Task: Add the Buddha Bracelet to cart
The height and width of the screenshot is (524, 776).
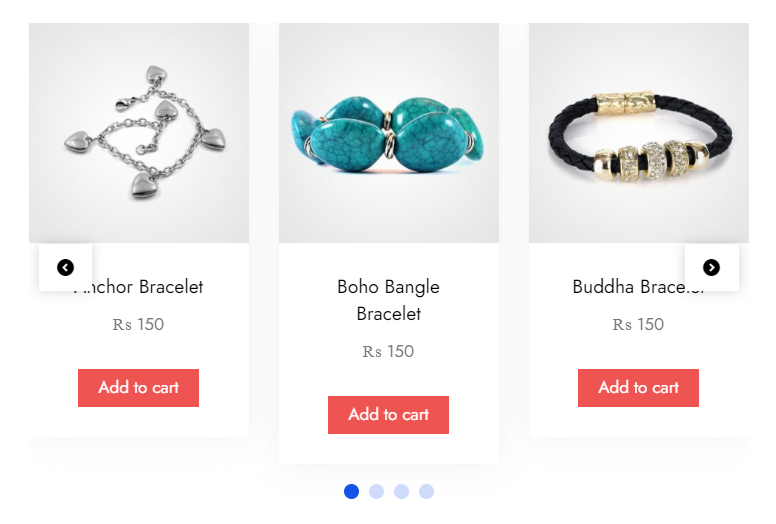Action: [x=638, y=387]
